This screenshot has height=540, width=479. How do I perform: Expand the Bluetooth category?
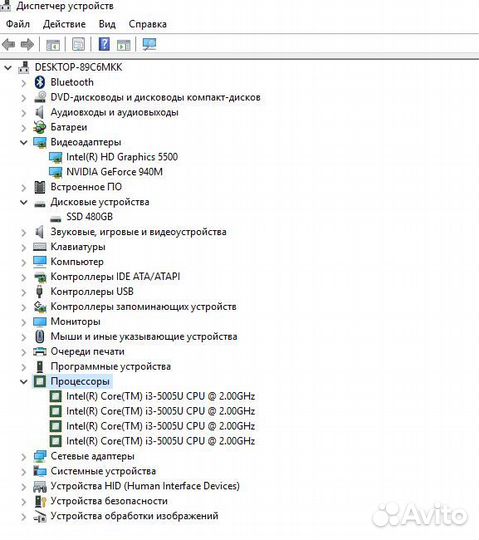[23, 83]
